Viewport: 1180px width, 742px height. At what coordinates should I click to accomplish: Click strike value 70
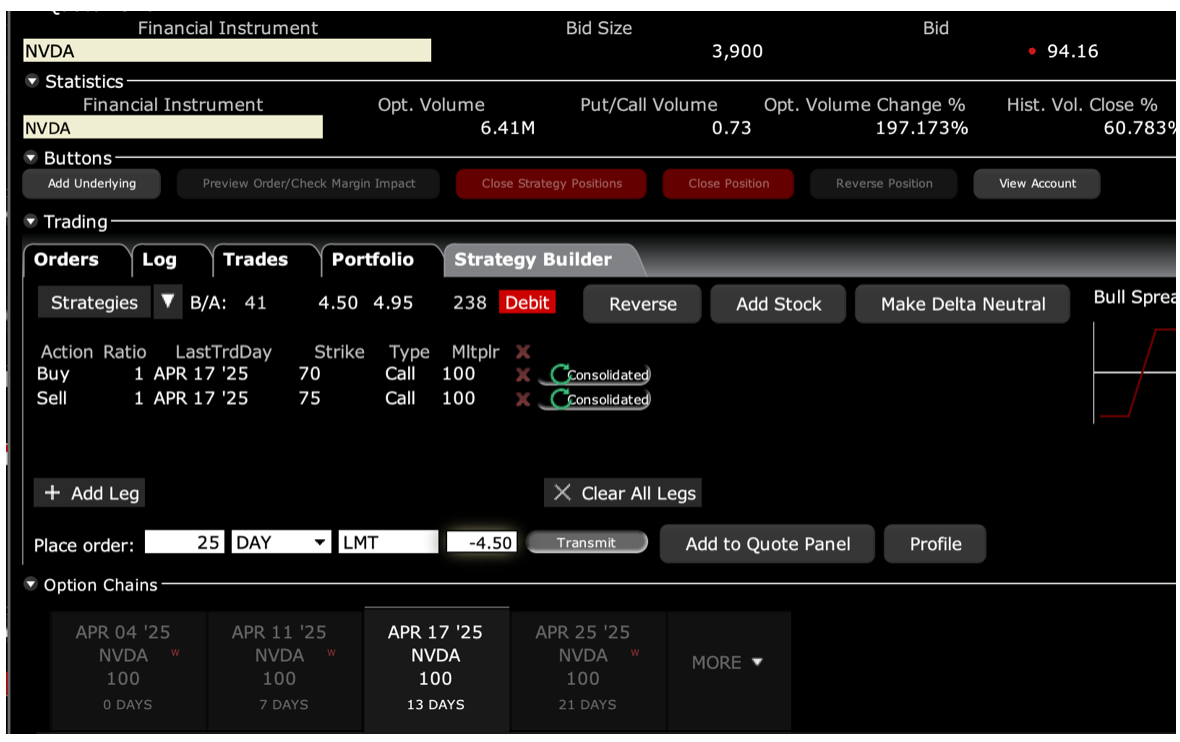(309, 374)
